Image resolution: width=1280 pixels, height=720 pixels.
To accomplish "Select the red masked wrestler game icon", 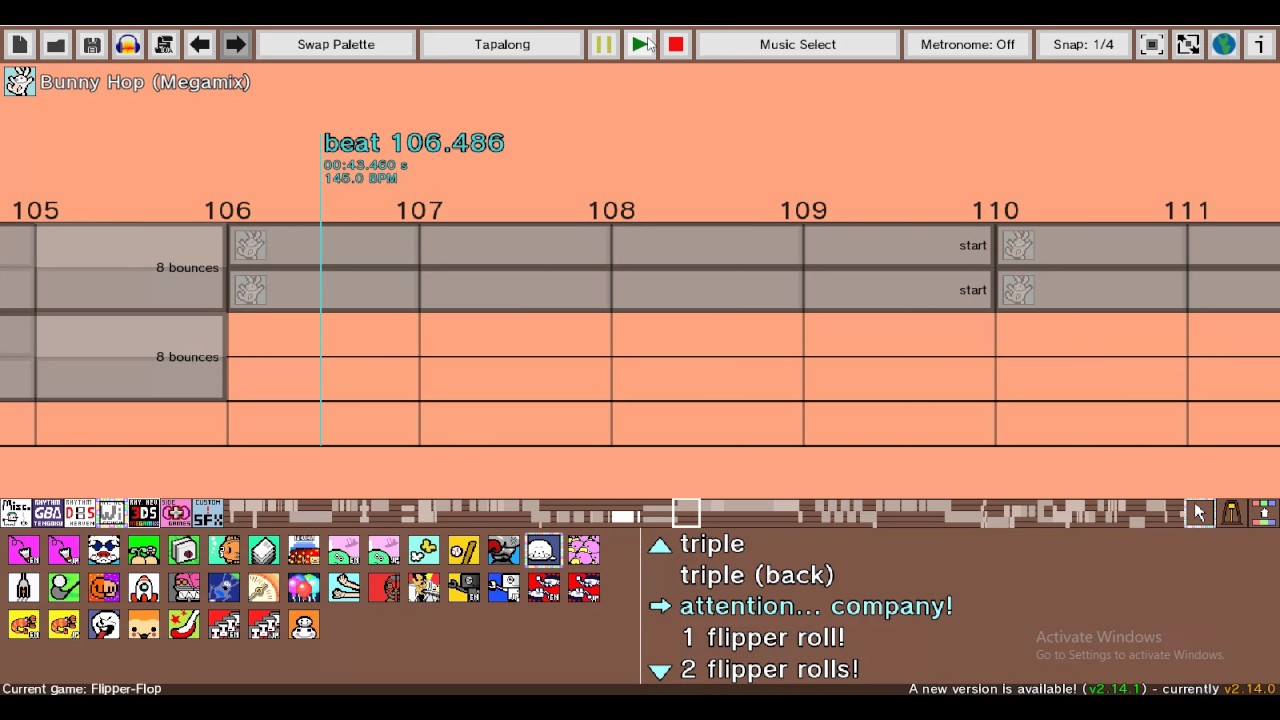I will [384, 587].
